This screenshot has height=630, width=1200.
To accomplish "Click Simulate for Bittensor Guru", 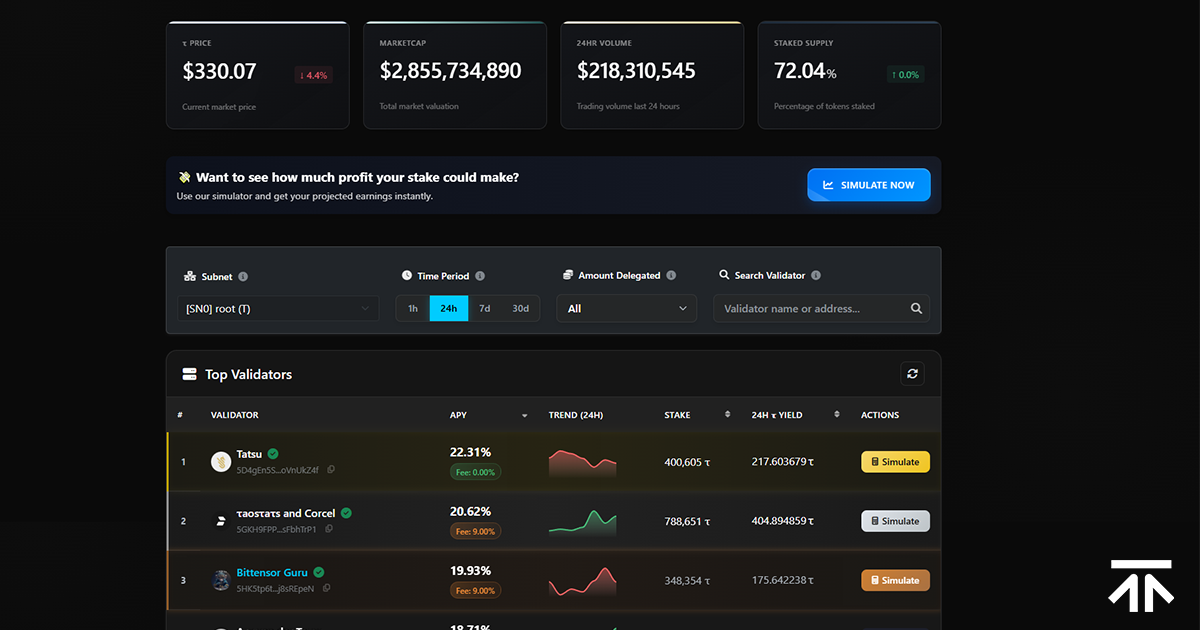I will click(896, 580).
